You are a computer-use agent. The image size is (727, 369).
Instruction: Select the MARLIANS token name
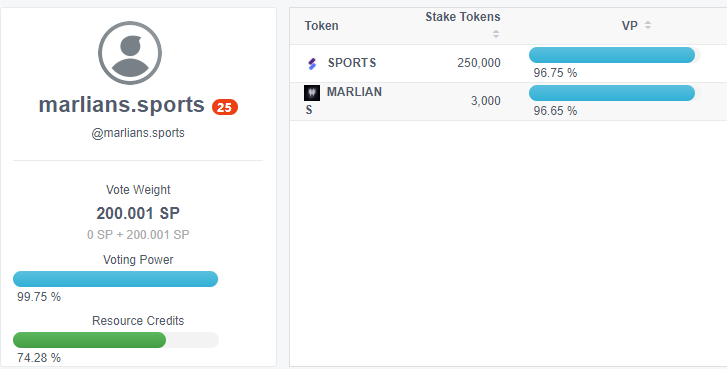click(344, 101)
